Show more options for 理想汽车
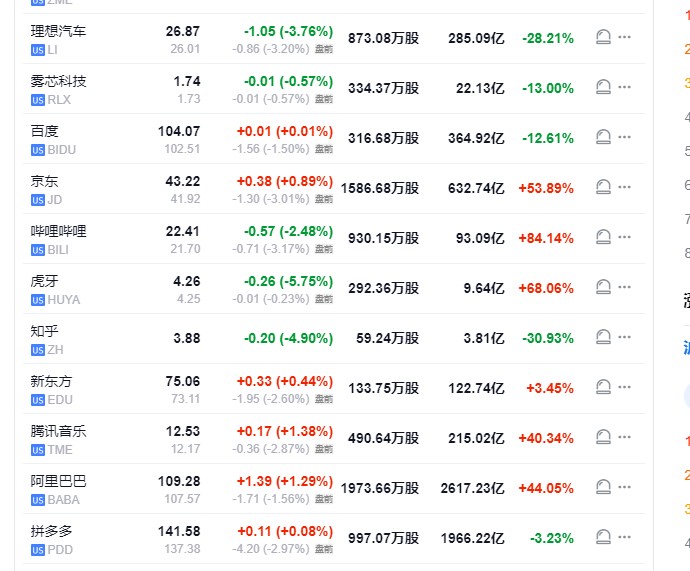 pyautogui.click(x=625, y=38)
